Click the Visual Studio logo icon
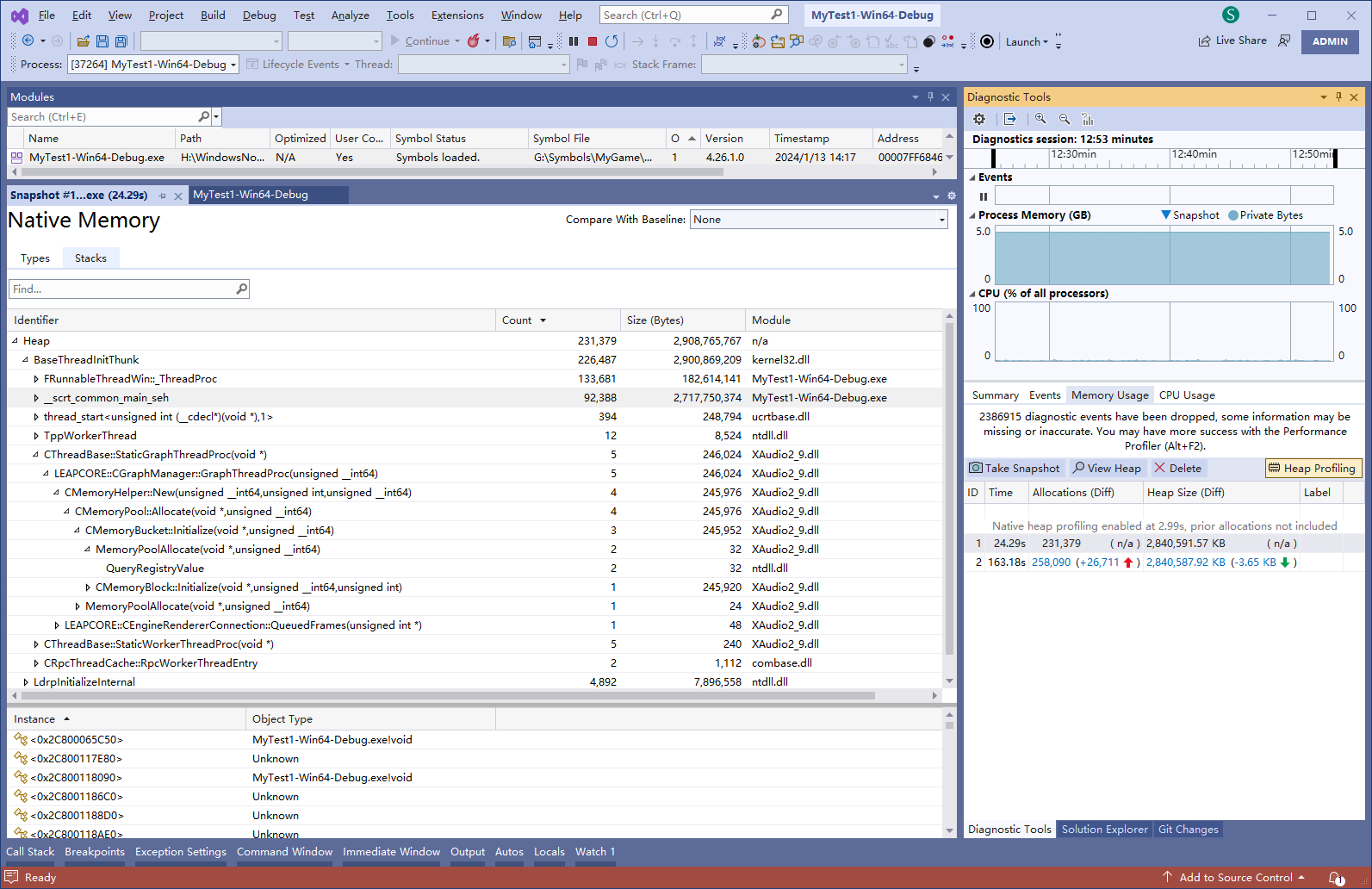Image resolution: width=1372 pixels, height=889 pixels. pyautogui.click(x=19, y=16)
